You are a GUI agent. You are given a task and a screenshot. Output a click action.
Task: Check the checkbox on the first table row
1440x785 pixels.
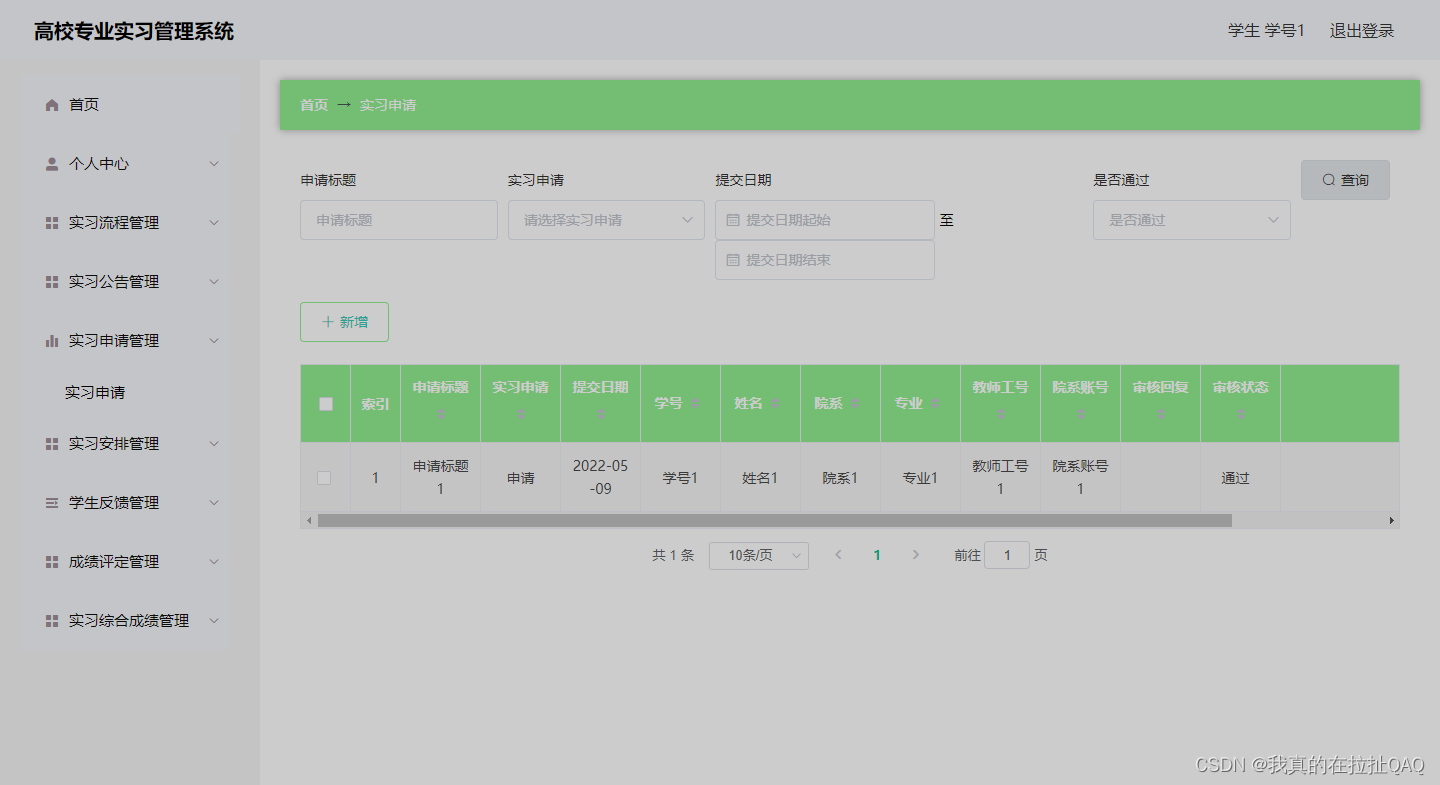pos(324,477)
